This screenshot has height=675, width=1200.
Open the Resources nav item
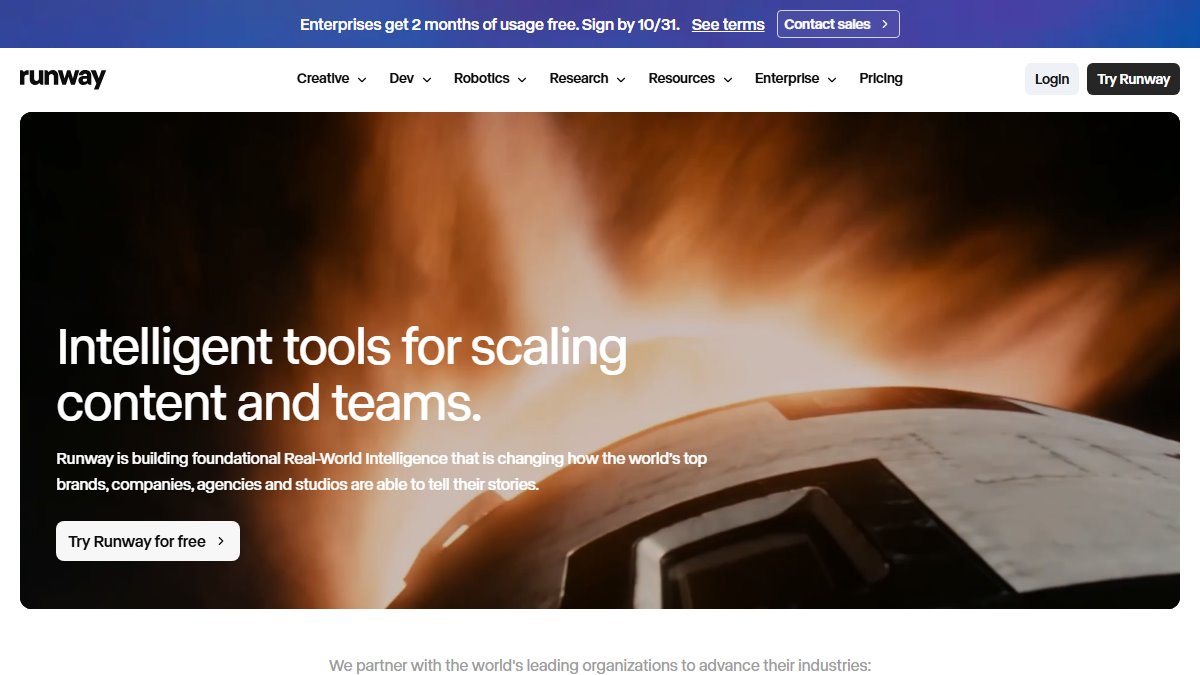pyautogui.click(x=682, y=79)
